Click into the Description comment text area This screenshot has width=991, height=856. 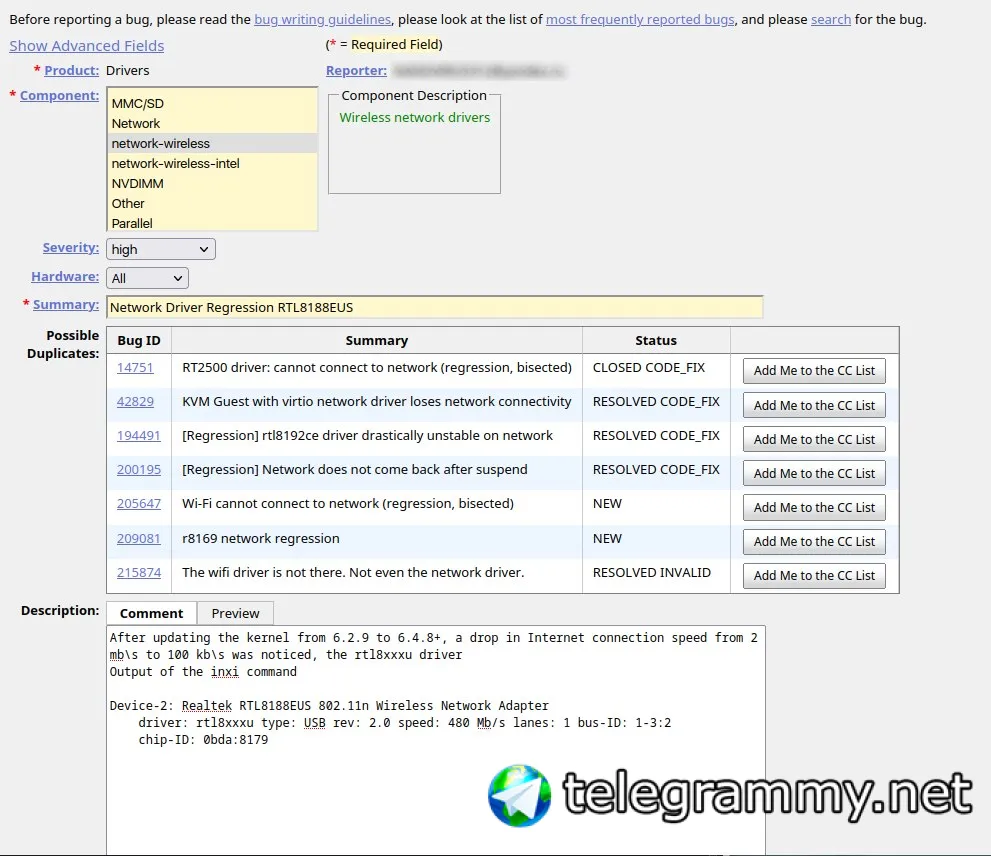click(x=435, y=740)
